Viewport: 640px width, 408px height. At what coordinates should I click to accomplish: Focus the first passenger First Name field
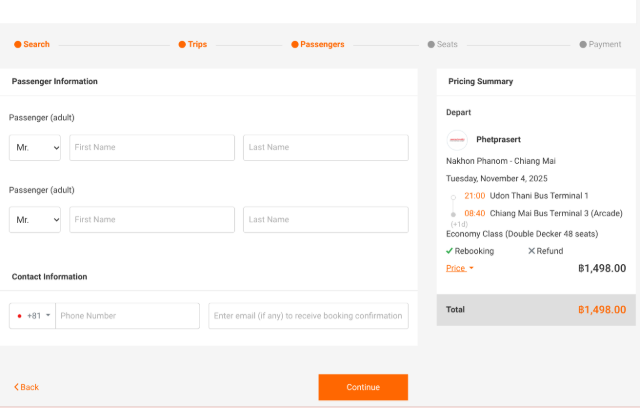coord(152,147)
